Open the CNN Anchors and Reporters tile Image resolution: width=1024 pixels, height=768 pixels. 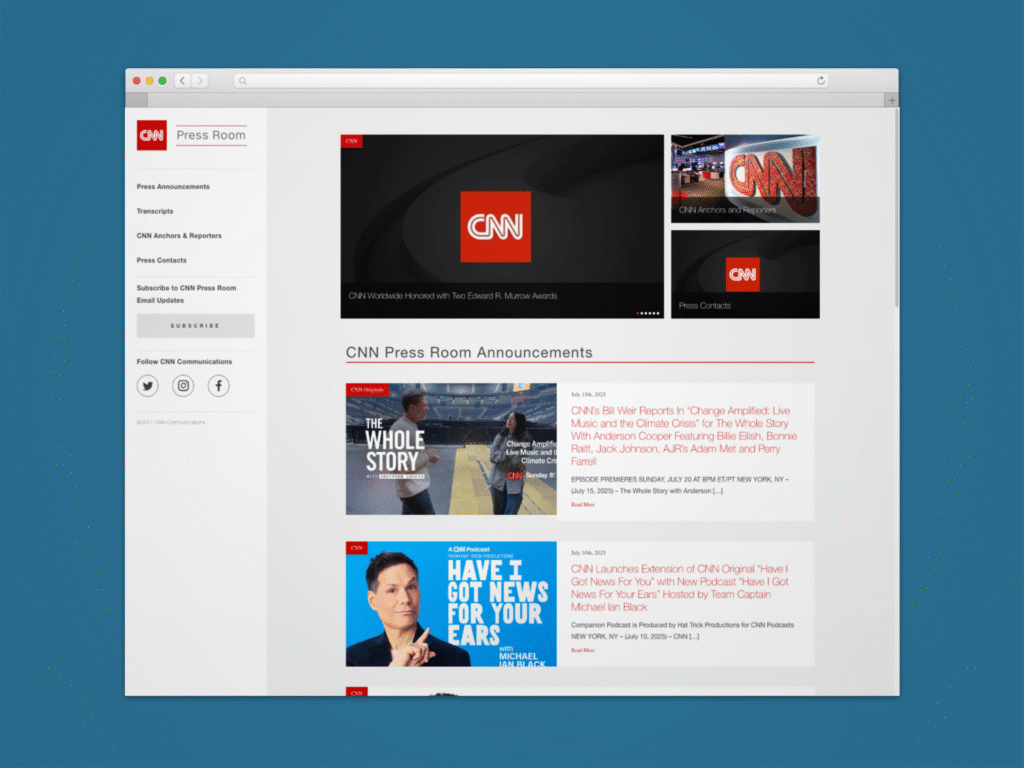[745, 179]
